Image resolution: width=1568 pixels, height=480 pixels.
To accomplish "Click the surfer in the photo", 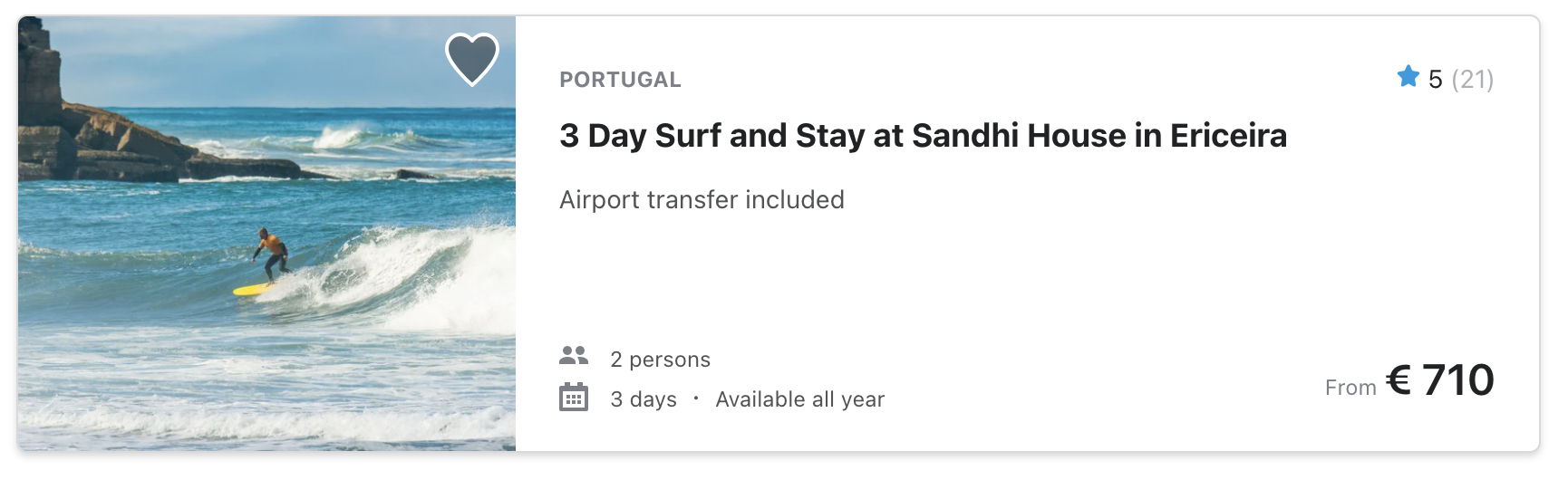I will pyautogui.click(x=271, y=254).
